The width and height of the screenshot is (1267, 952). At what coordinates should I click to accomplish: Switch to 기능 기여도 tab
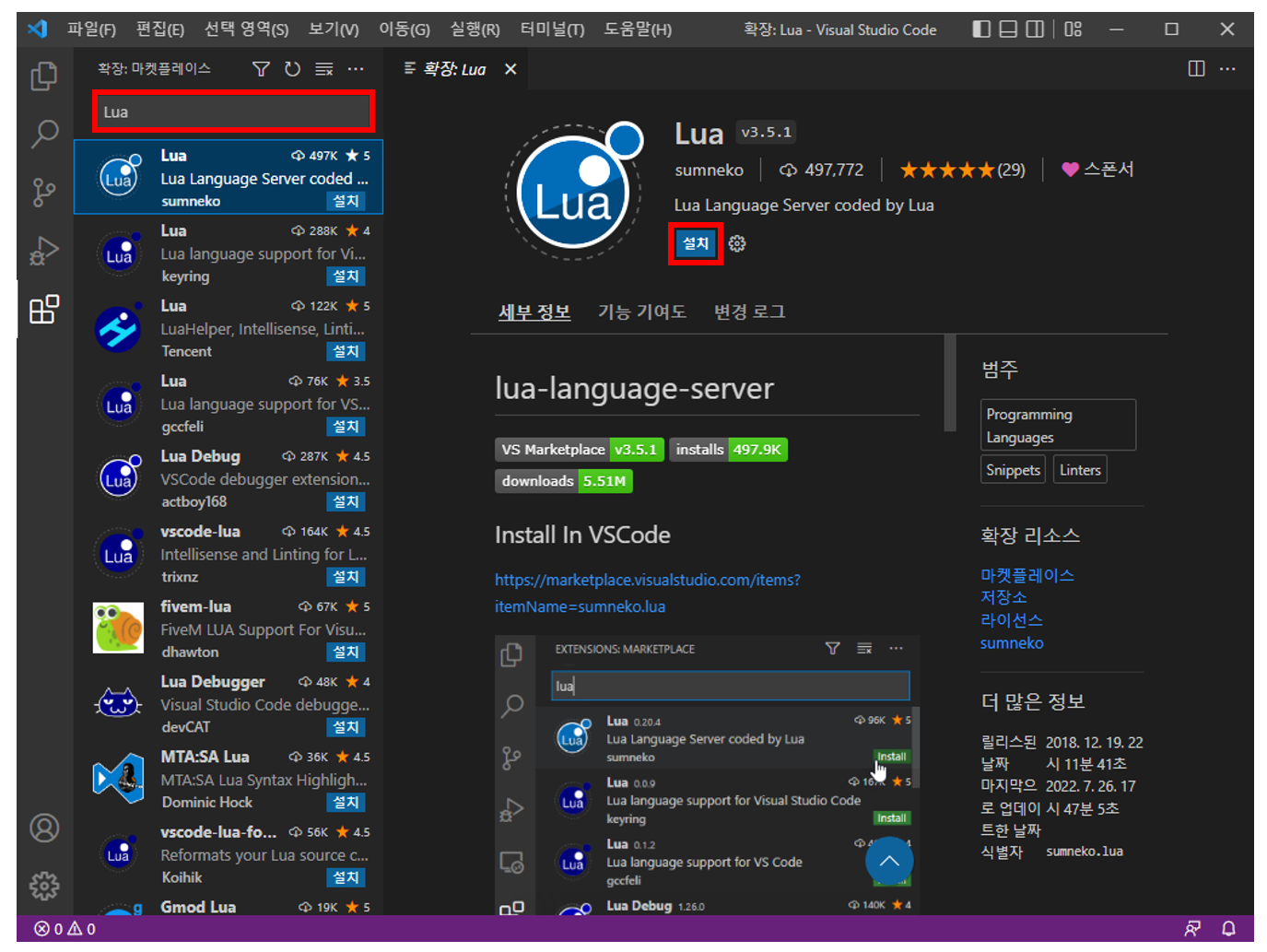(x=642, y=312)
